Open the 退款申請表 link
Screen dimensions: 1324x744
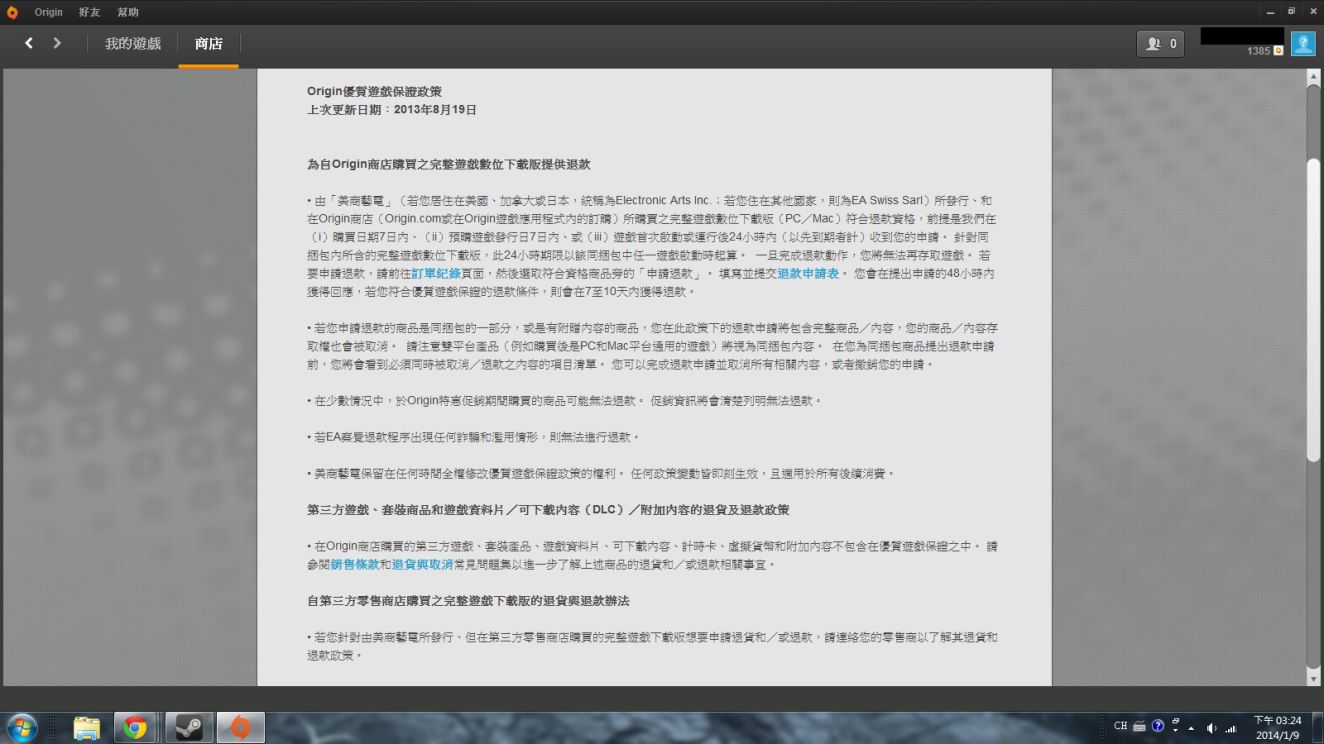(x=808, y=273)
